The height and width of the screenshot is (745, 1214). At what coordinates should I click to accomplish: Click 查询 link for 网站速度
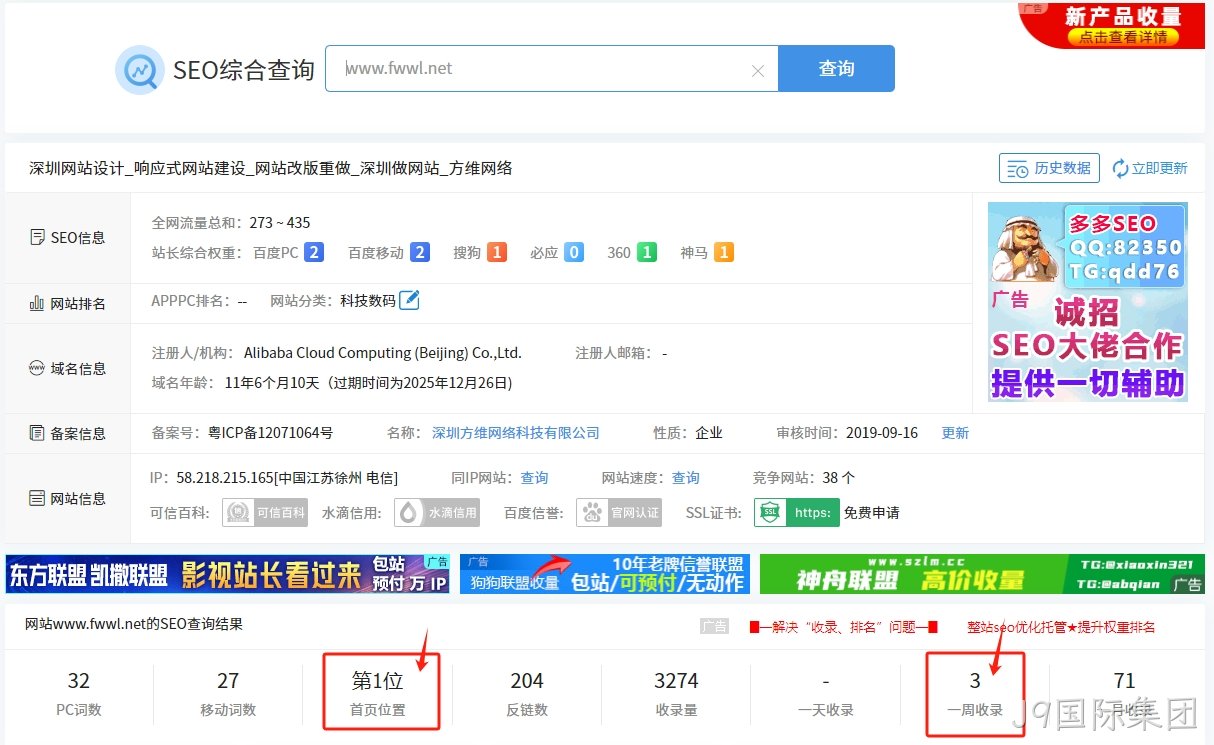pos(686,478)
